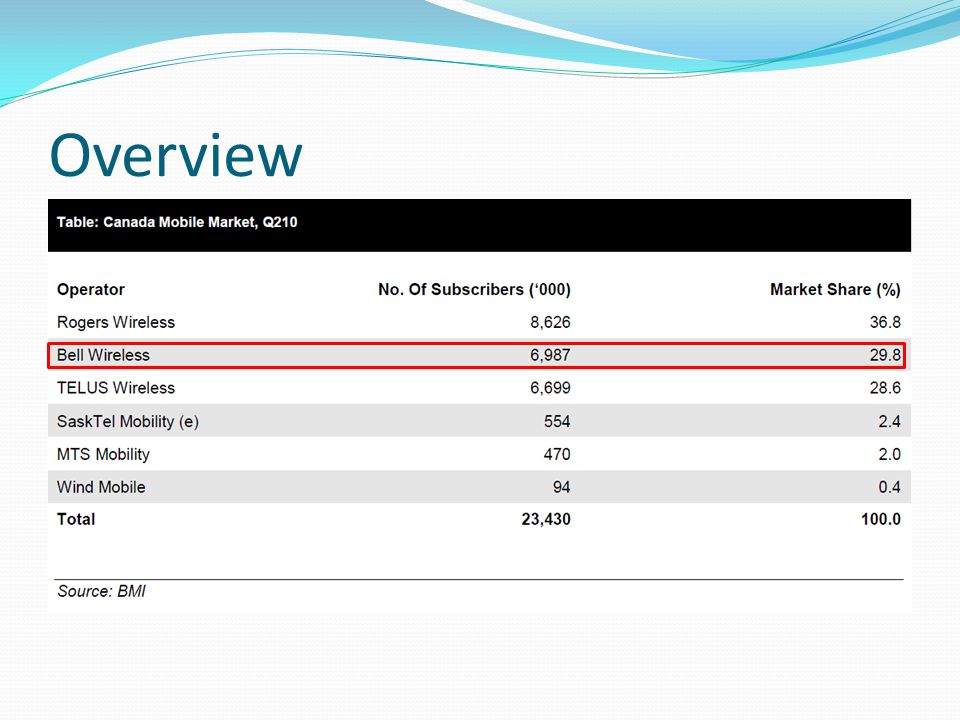Click the "Total" row label
The height and width of the screenshot is (720, 960).
coord(76,519)
